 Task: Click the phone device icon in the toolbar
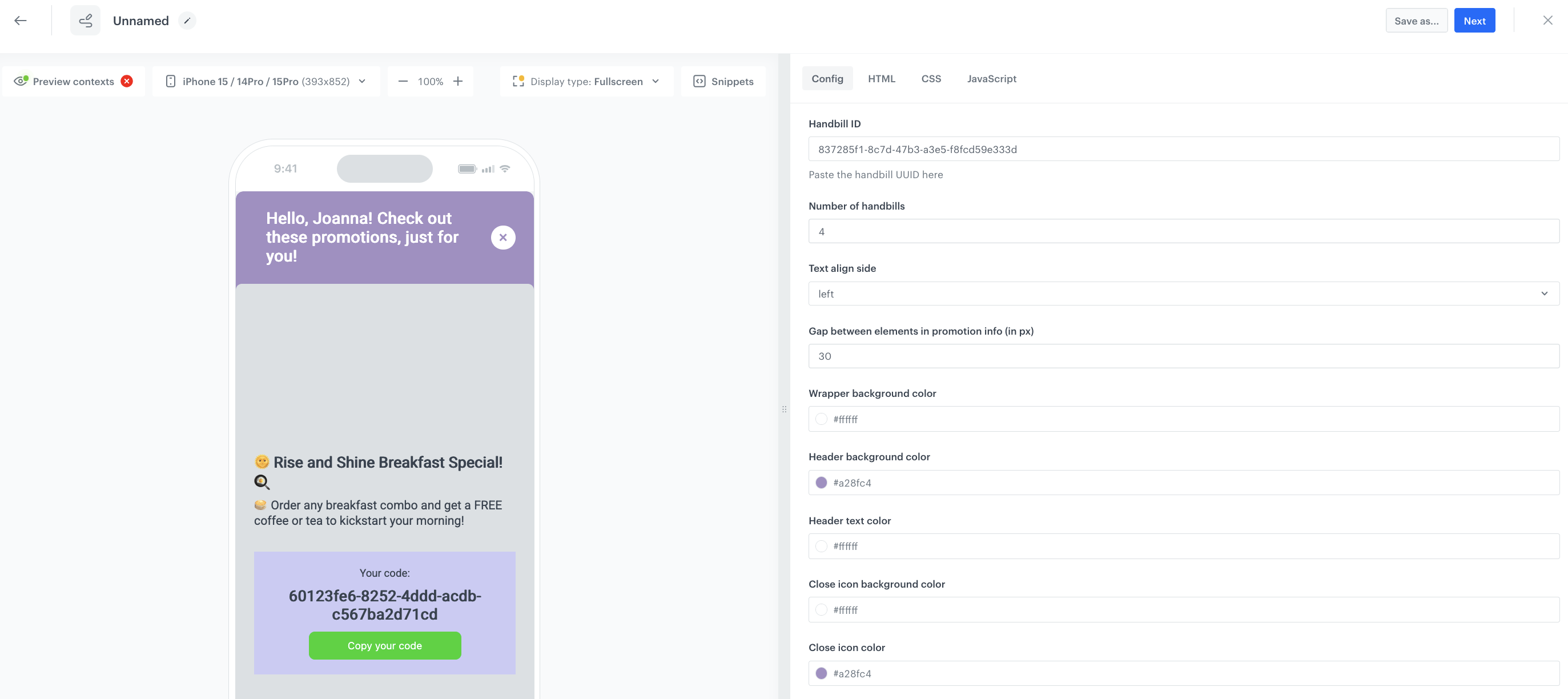170,81
